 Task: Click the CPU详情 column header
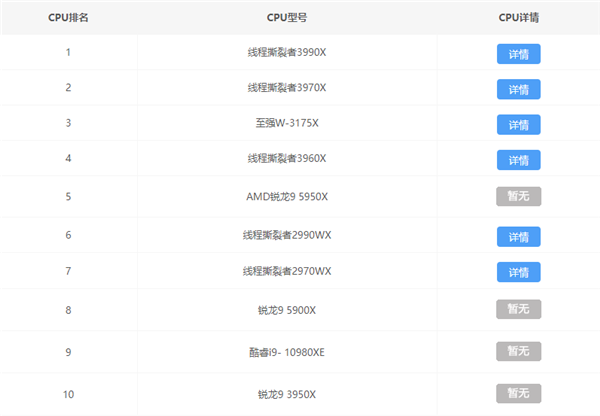click(x=518, y=18)
